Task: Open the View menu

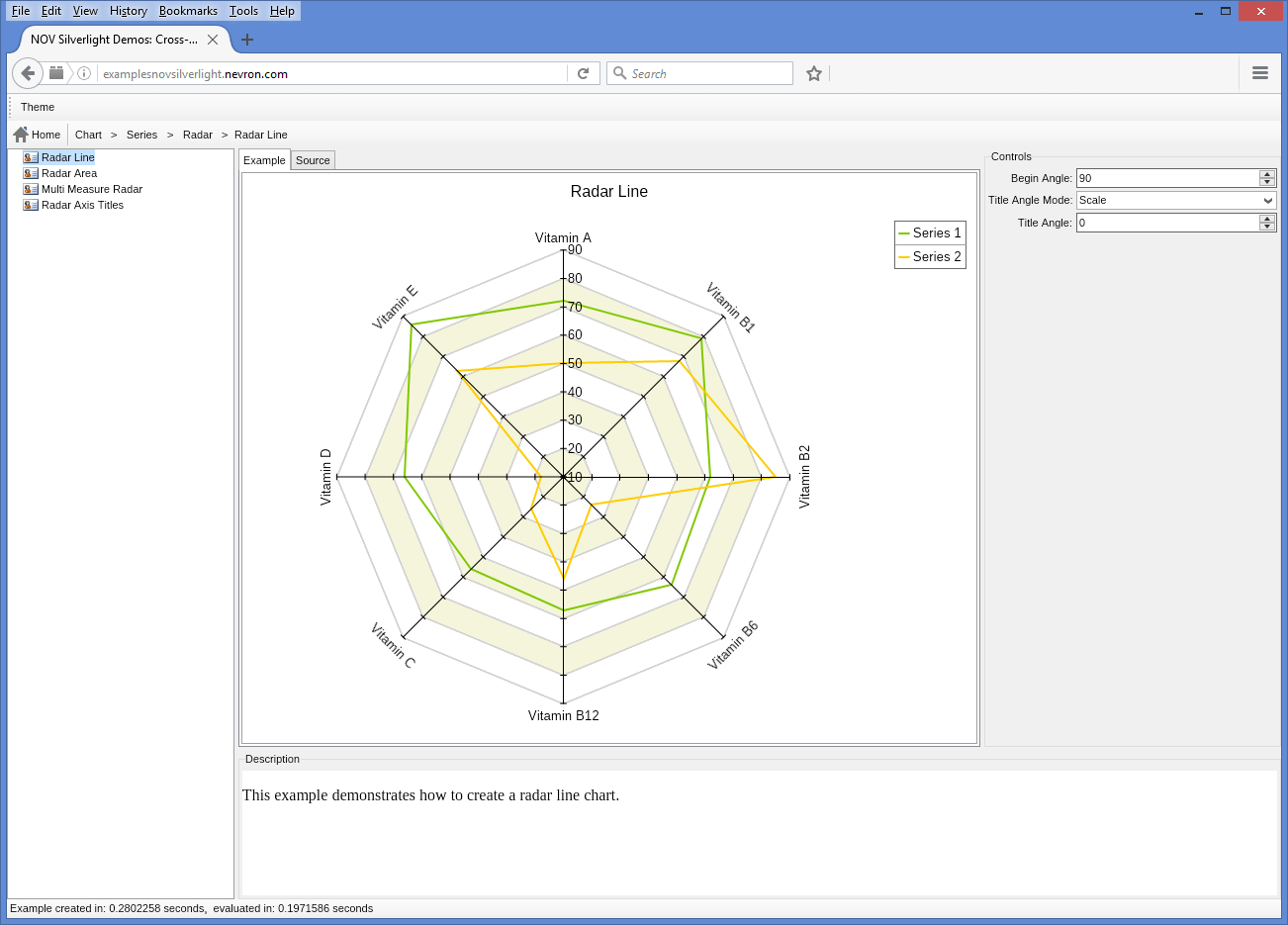Action: click(85, 11)
